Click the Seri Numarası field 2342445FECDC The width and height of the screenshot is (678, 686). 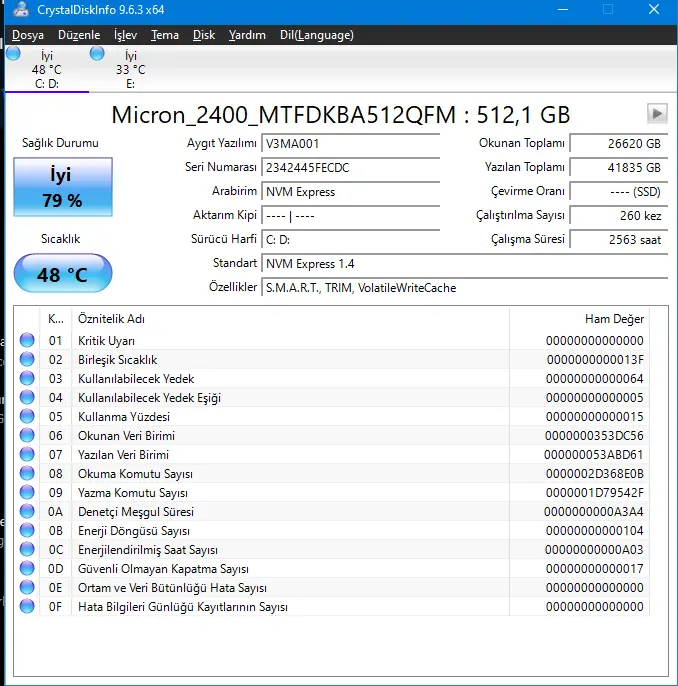[350, 168]
